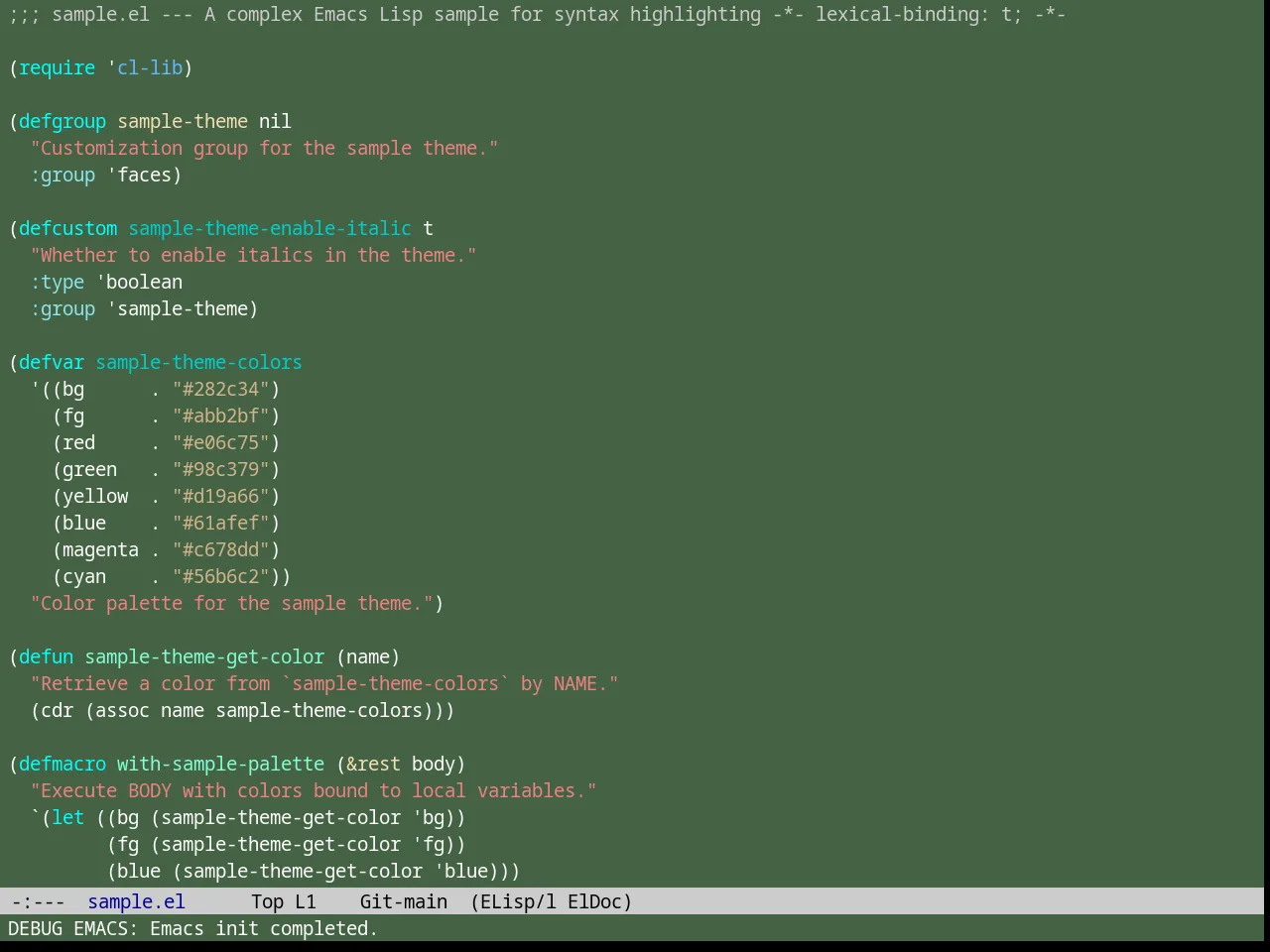Click the 'yellow' key in the color alist
Image resolution: width=1270 pixels, height=952 pixels.
[95, 496]
